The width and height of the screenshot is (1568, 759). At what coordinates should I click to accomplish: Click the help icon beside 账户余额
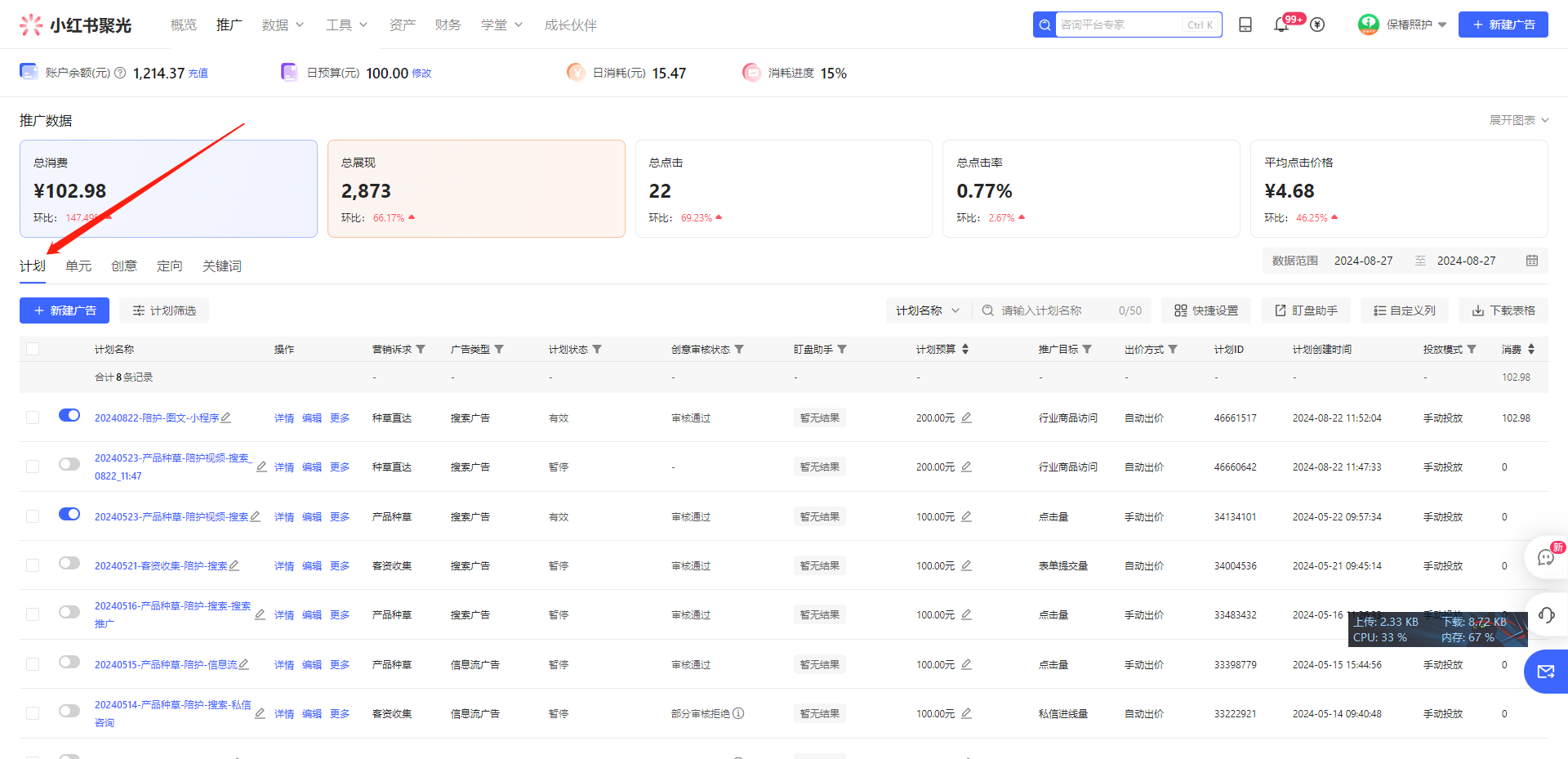click(x=120, y=73)
